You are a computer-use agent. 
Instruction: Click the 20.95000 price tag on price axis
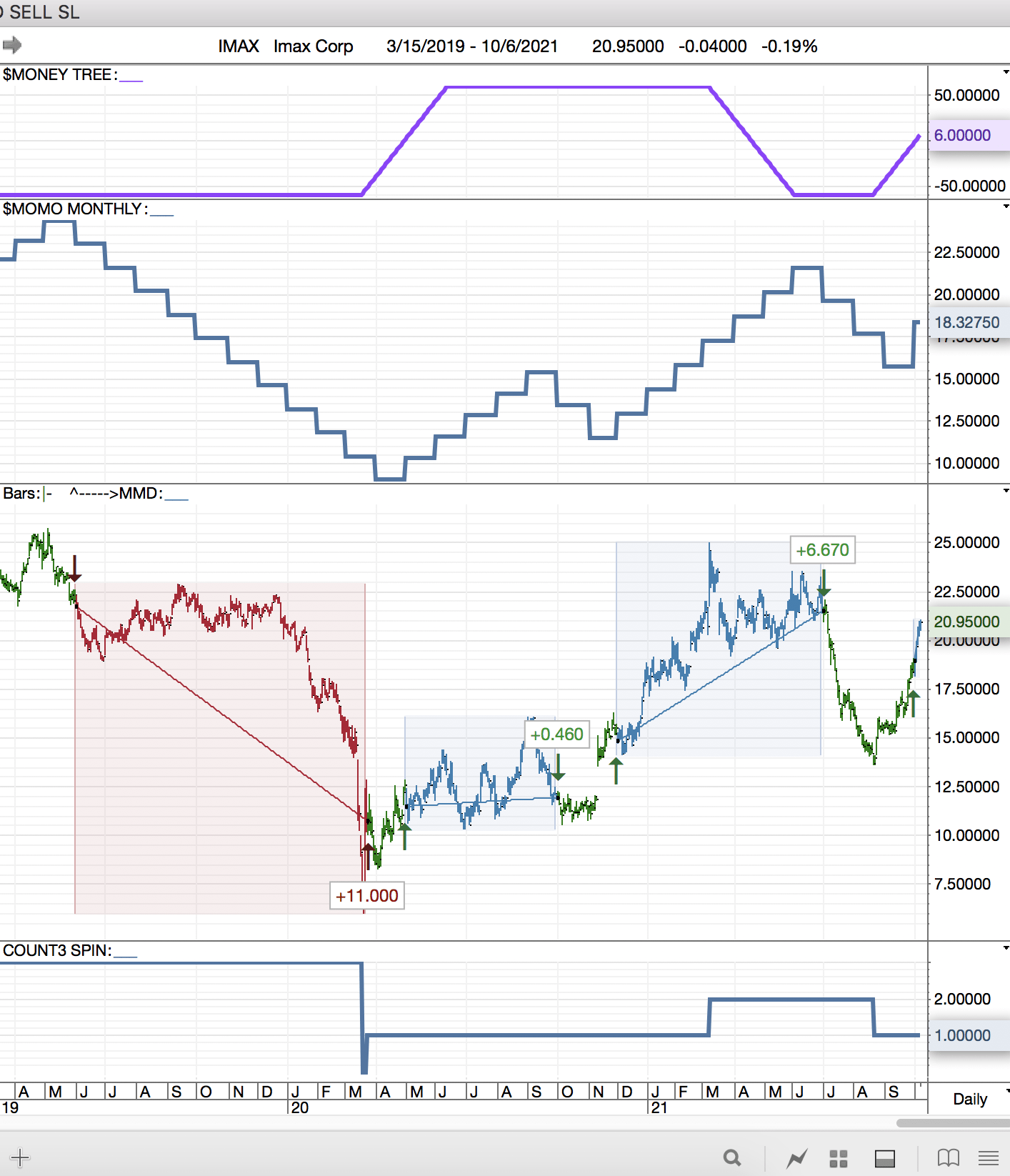(969, 622)
